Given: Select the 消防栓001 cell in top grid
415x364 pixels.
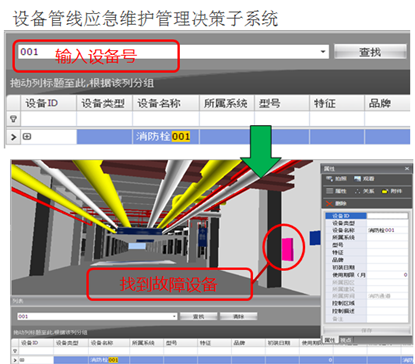Looking at the screenshot, I should click(x=166, y=137).
